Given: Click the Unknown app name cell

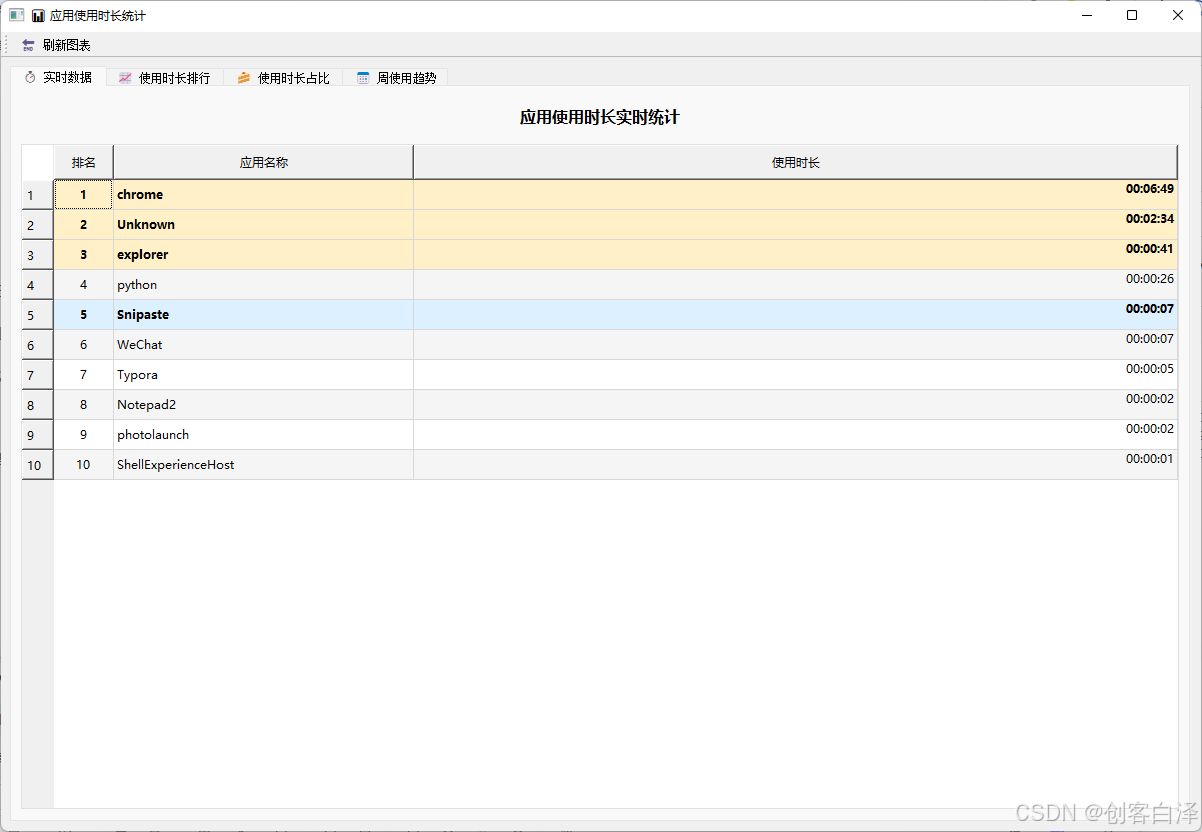Looking at the screenshot, I should pos(264,225).
